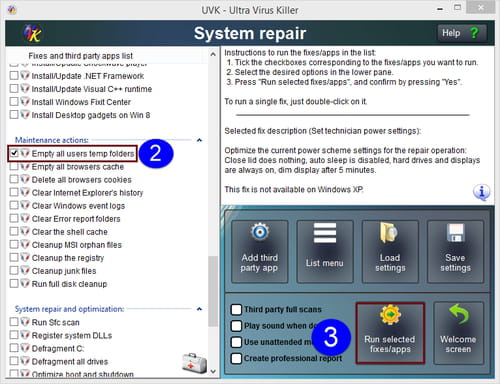Click the first aid kit icon
Screen dimensions: 500x384
(x=194, y=363)
